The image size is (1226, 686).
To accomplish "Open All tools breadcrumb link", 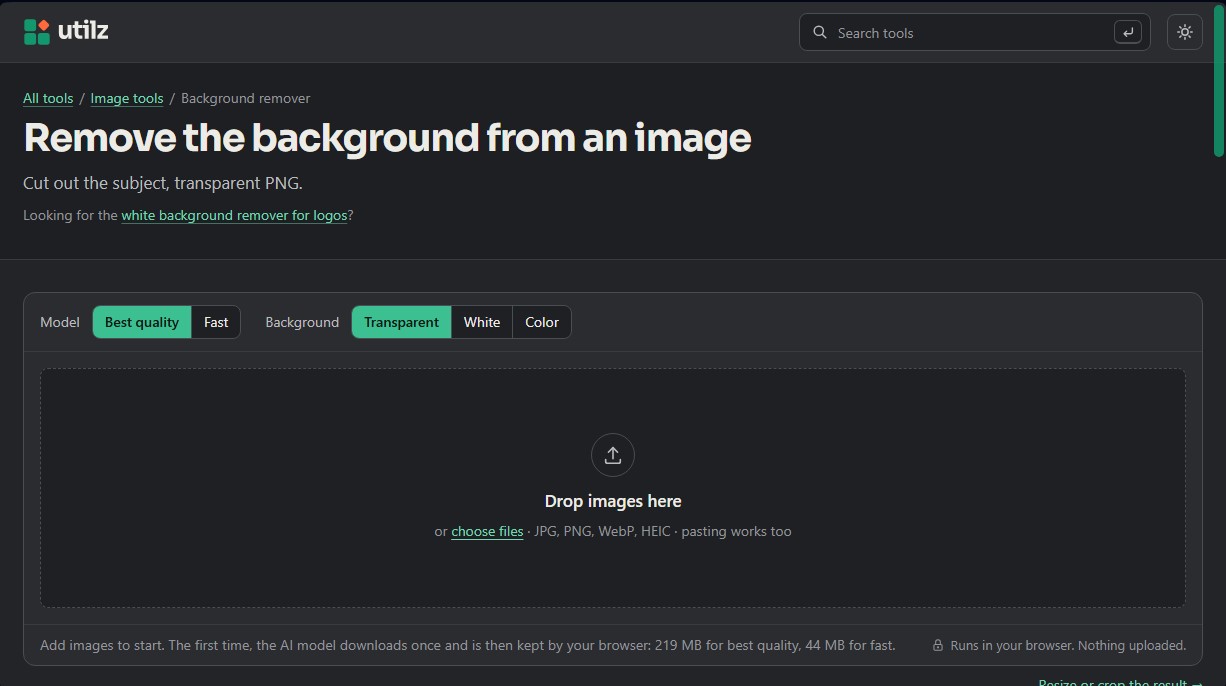I will click(x=48, y=98).
